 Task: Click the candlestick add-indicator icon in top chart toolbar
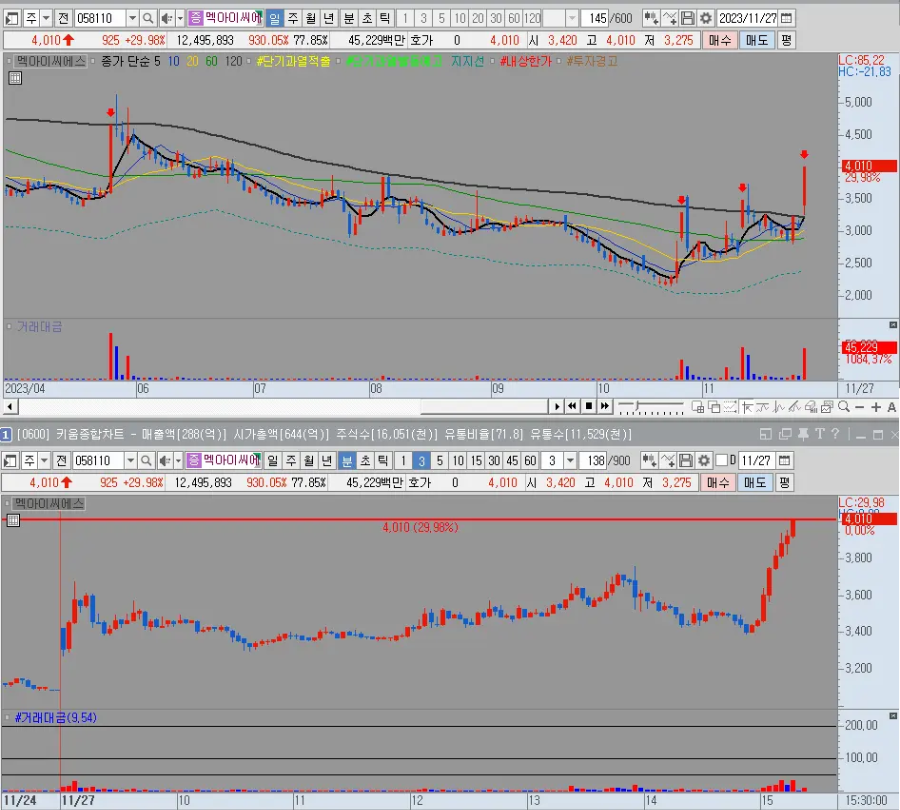coord(650,18)
